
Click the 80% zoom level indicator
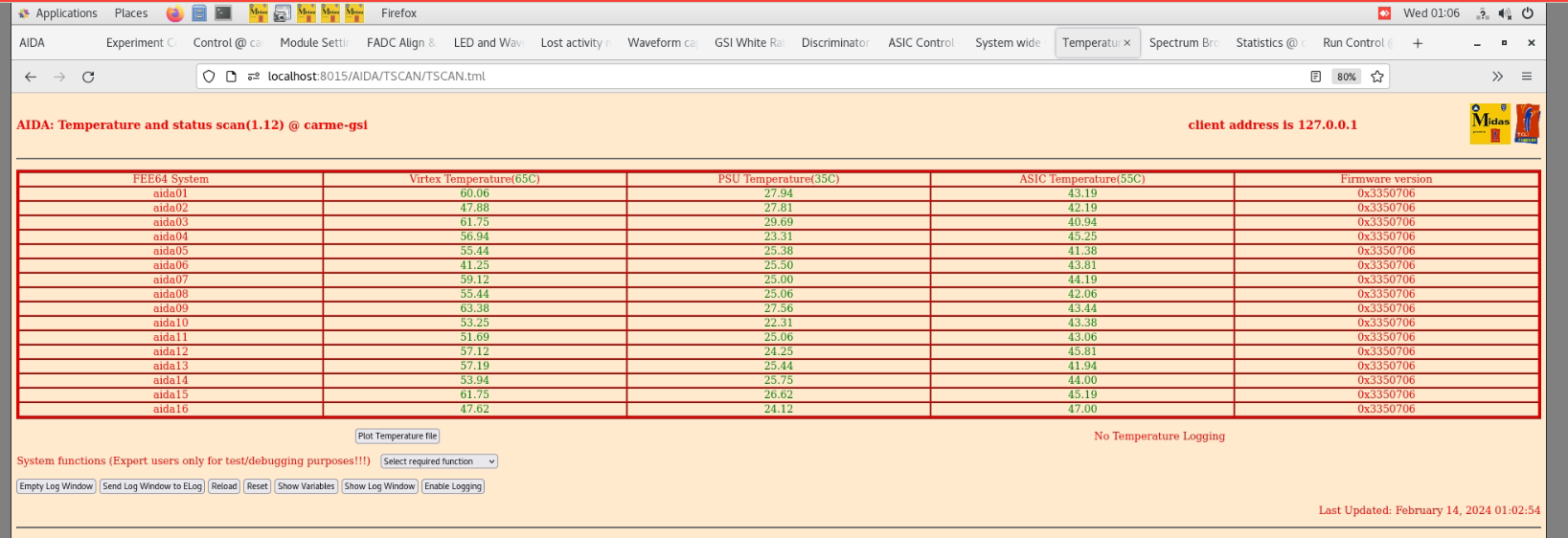[1347, 77]
